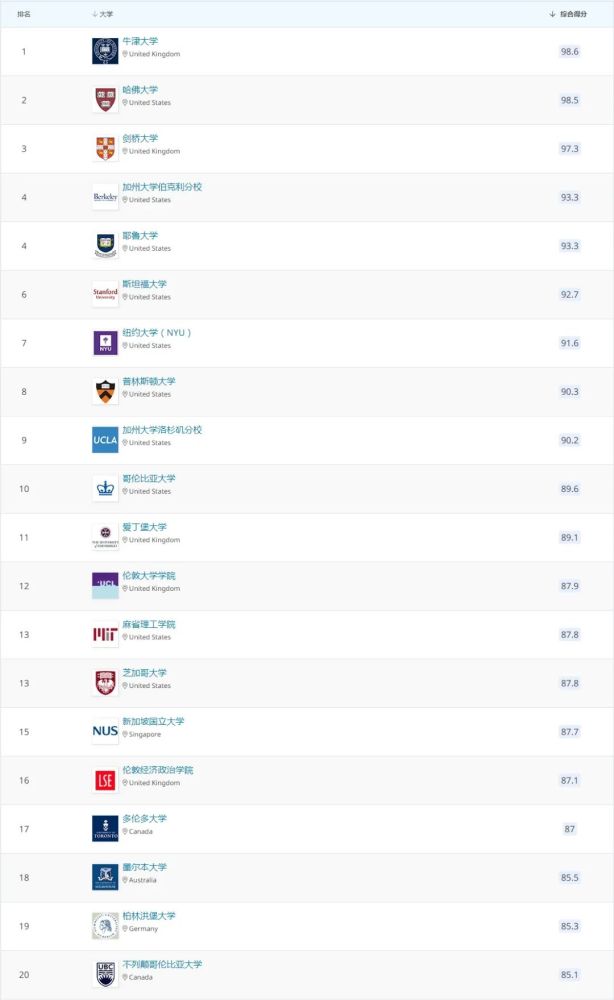Open the 普林斯顿大学 link
The height and width of the screenshot is (1000, 614).
coord(149,381)
